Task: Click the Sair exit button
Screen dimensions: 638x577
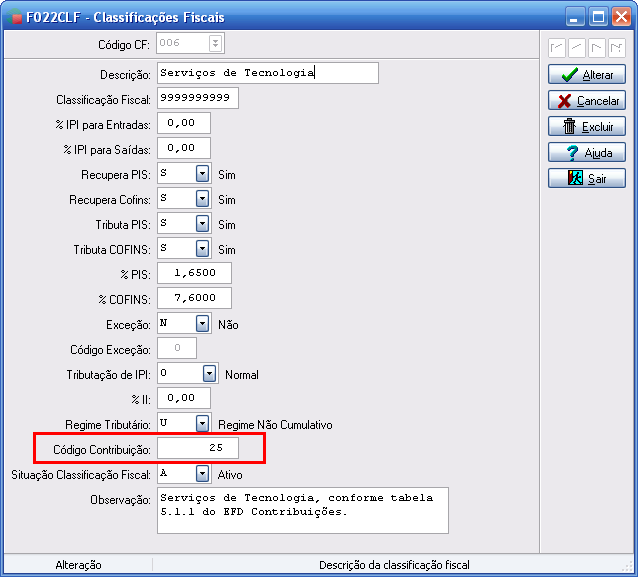Action: coord(587,178)
